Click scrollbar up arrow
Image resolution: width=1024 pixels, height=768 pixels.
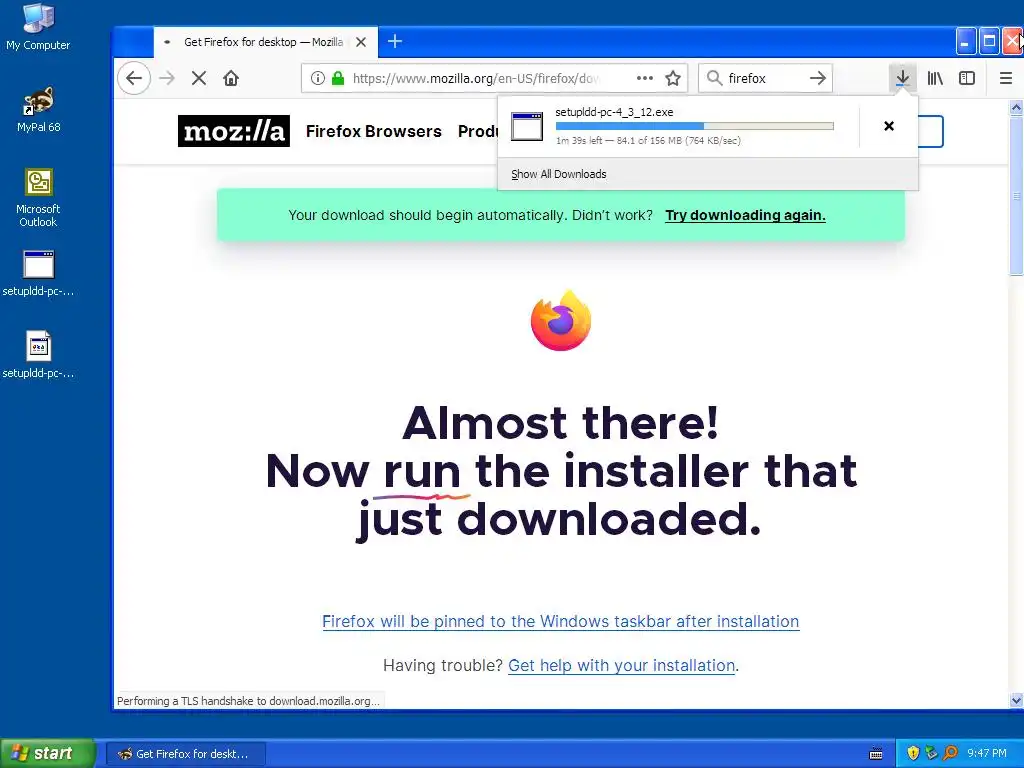click(x=1016, y=108)
